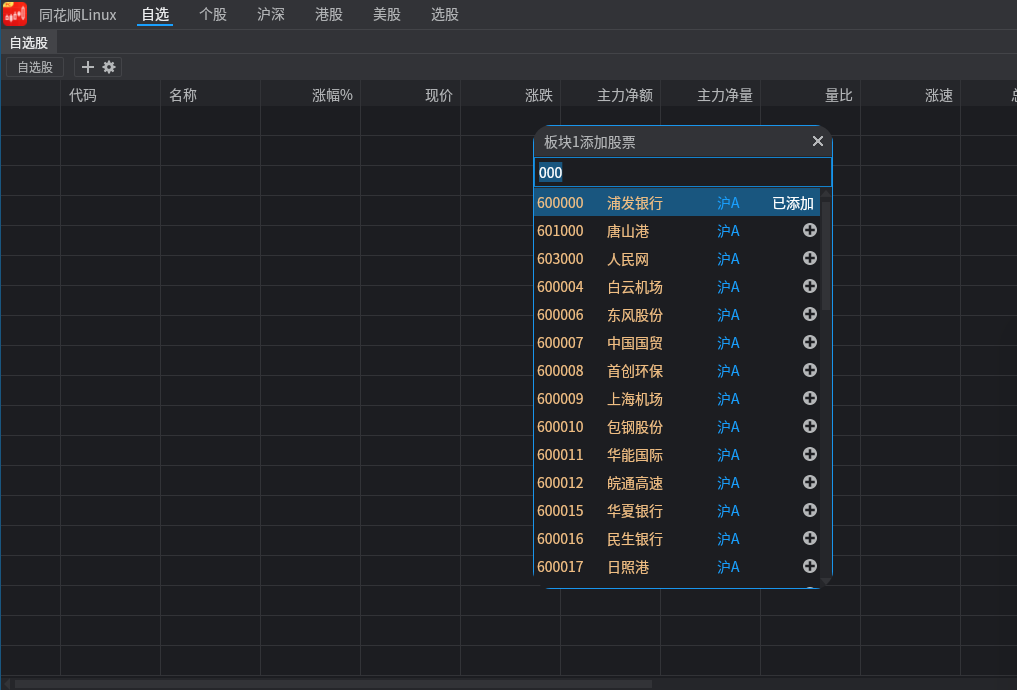Sort by the 量比 column header
Viewport: 1017px width, 690px height.
(839, 95)
